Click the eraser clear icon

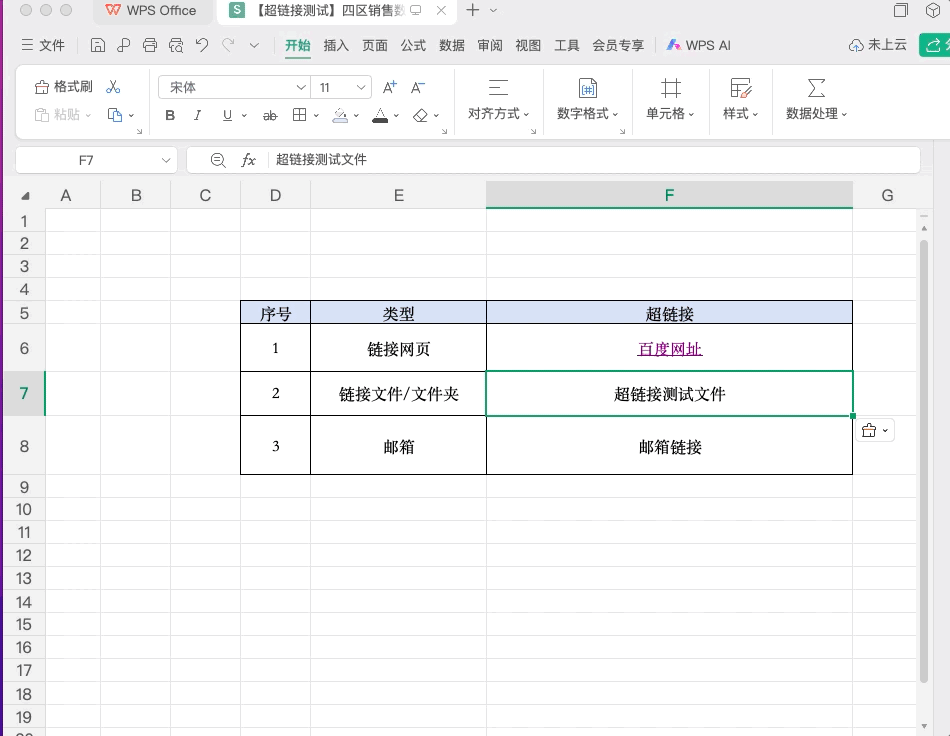coord(420,115)
